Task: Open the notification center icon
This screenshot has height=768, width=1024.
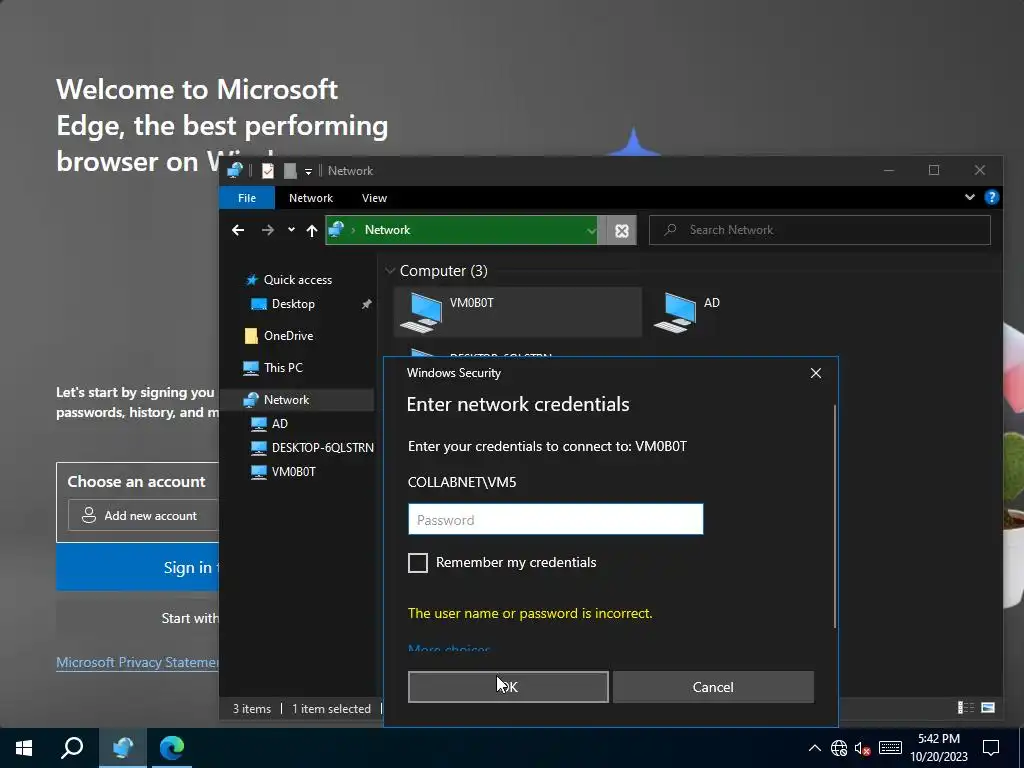Action: pyautogui.click(x=991, y=748)
